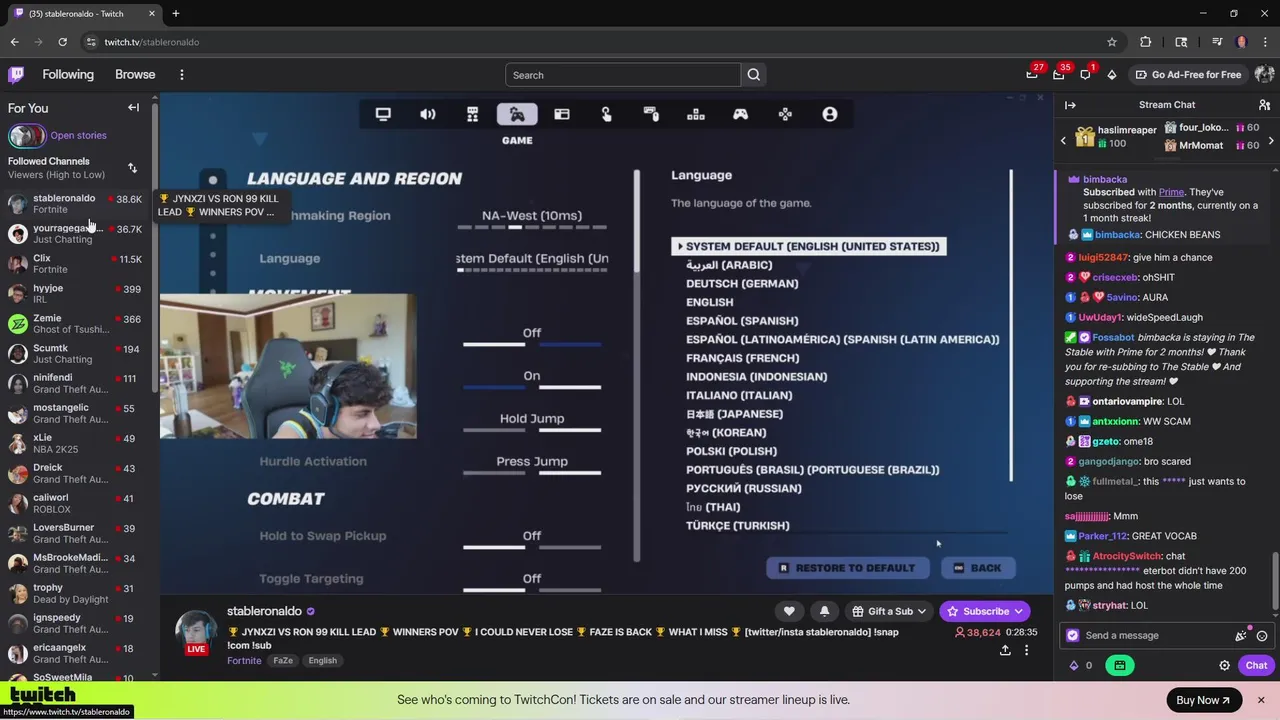This screenshot has height=720, width=1280.
Task: Collapse the For You sidebar
Action: tap(133, 108)
